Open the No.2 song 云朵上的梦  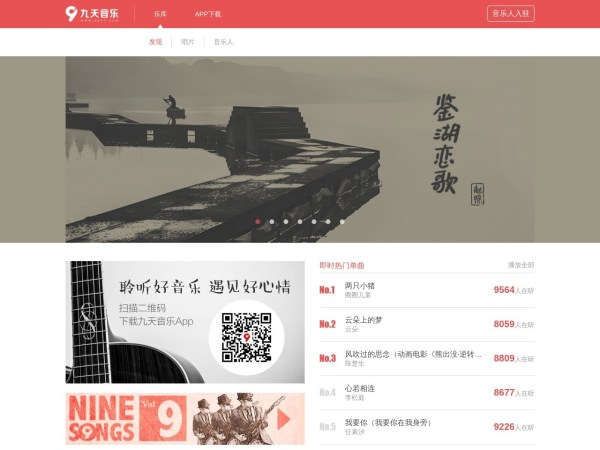(x=364, y=319)
